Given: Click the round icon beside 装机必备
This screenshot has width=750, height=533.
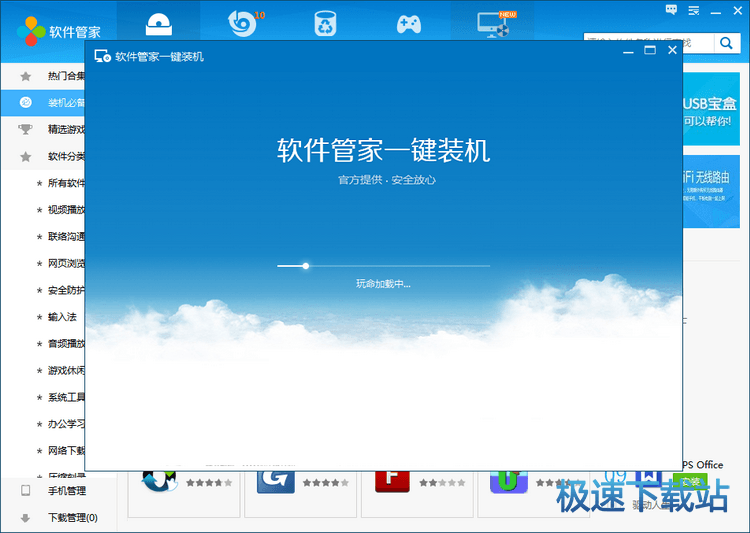Looking at the screenshot, I should pos(25,102).
